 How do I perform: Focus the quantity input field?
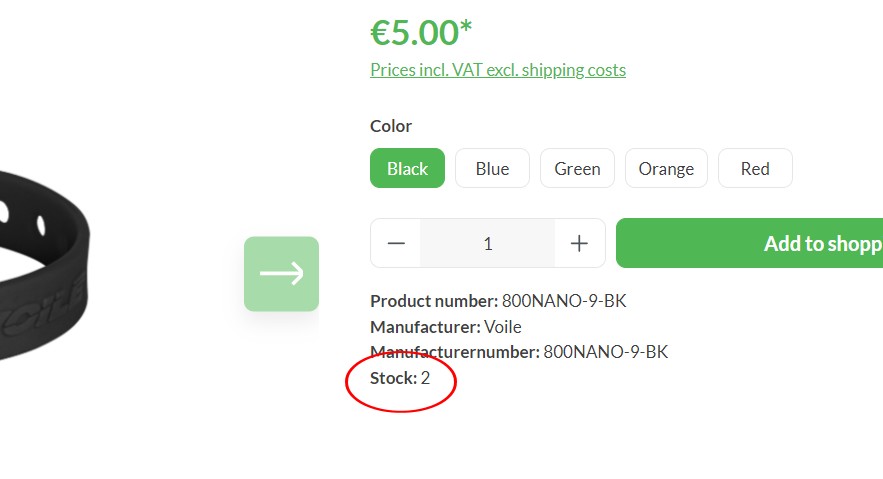487,243
